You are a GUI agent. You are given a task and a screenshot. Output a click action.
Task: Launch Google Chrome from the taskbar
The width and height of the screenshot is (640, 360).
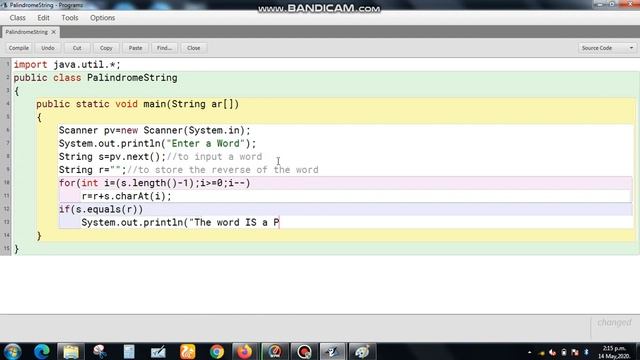coord(217,351)
